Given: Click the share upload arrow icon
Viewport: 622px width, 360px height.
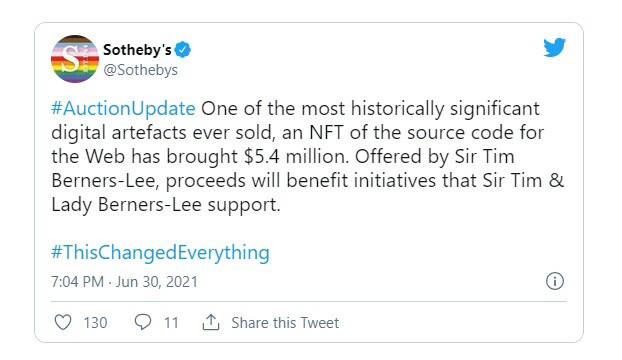Looking at the screenshot, I should [211, 322].
